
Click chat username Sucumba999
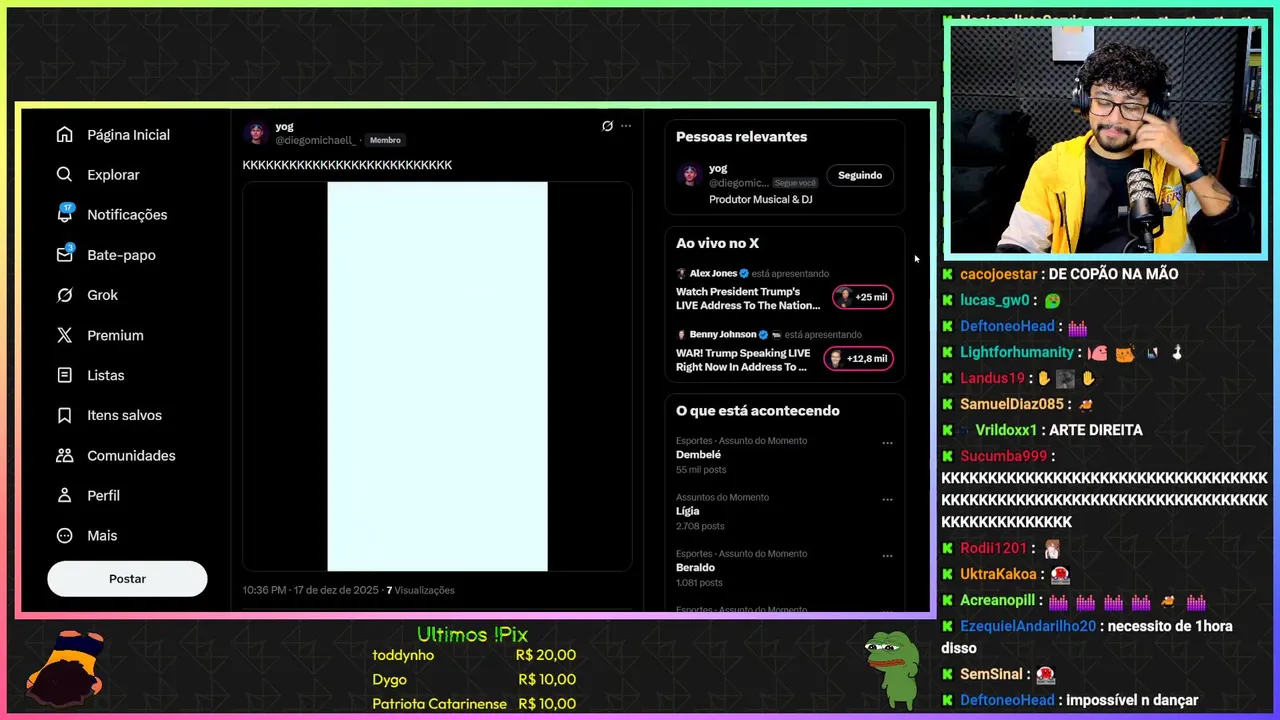coord(1003,456)
